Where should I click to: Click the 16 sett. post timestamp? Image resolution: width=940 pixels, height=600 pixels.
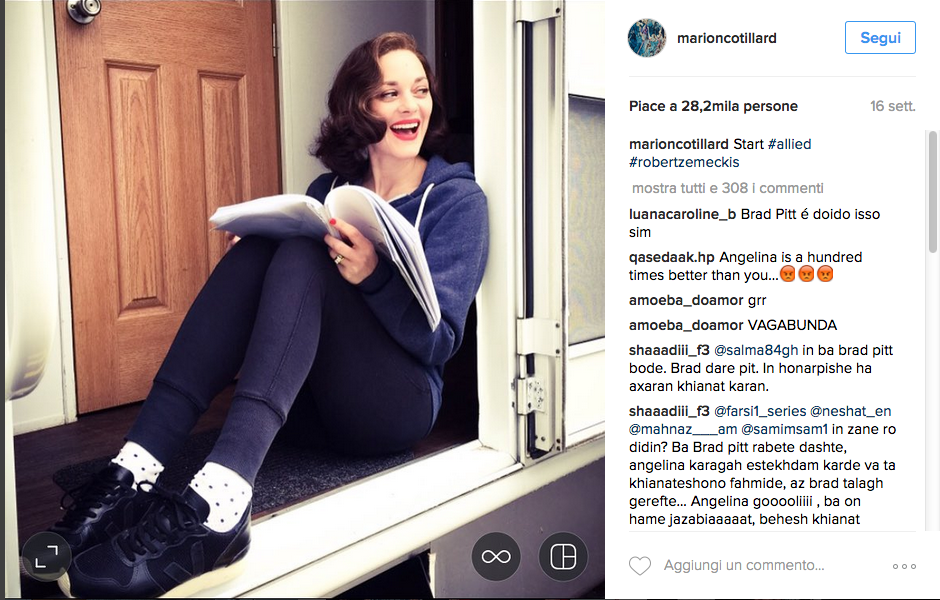893,107
